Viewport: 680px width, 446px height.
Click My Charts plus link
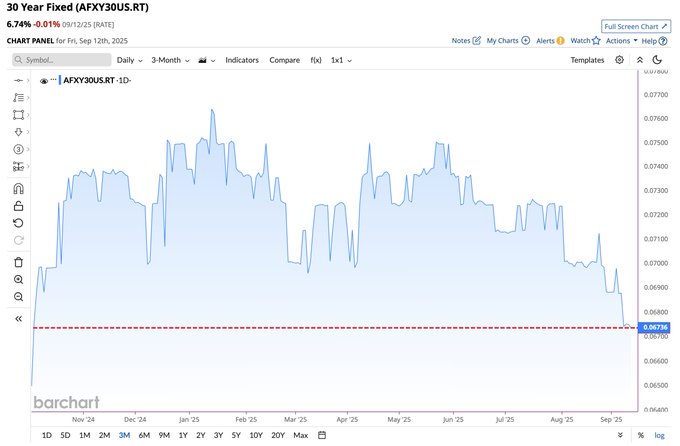[508, 40]
